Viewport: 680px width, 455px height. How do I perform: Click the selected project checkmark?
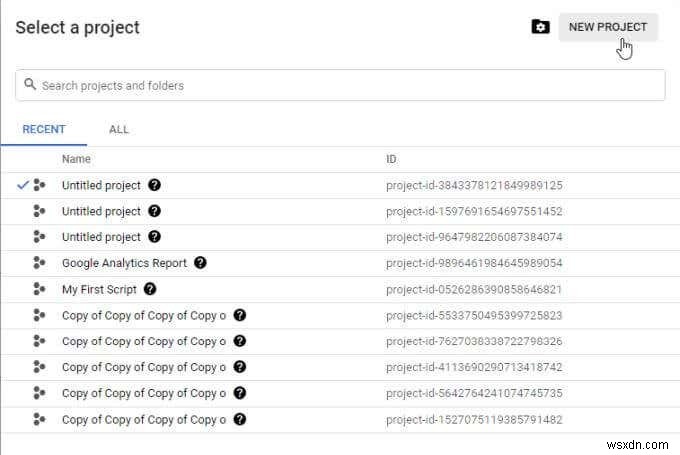[23, 185]
